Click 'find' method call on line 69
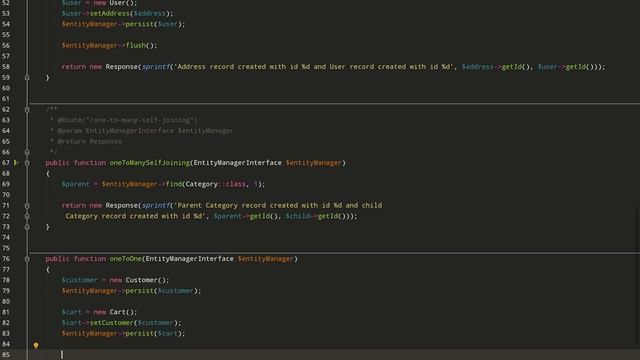 tap(173, 184)
